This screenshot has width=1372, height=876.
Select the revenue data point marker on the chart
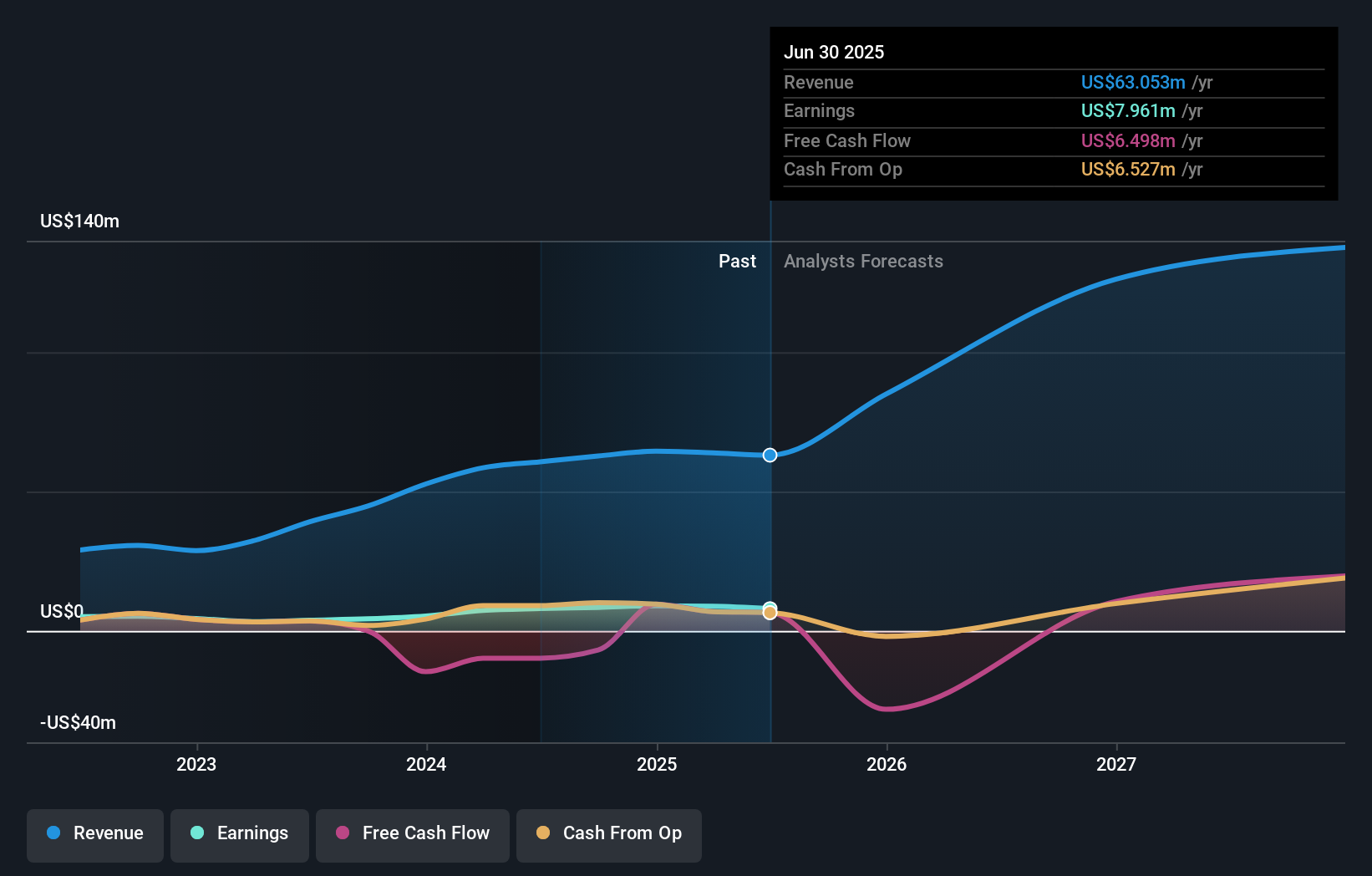(x=769, y=455)
